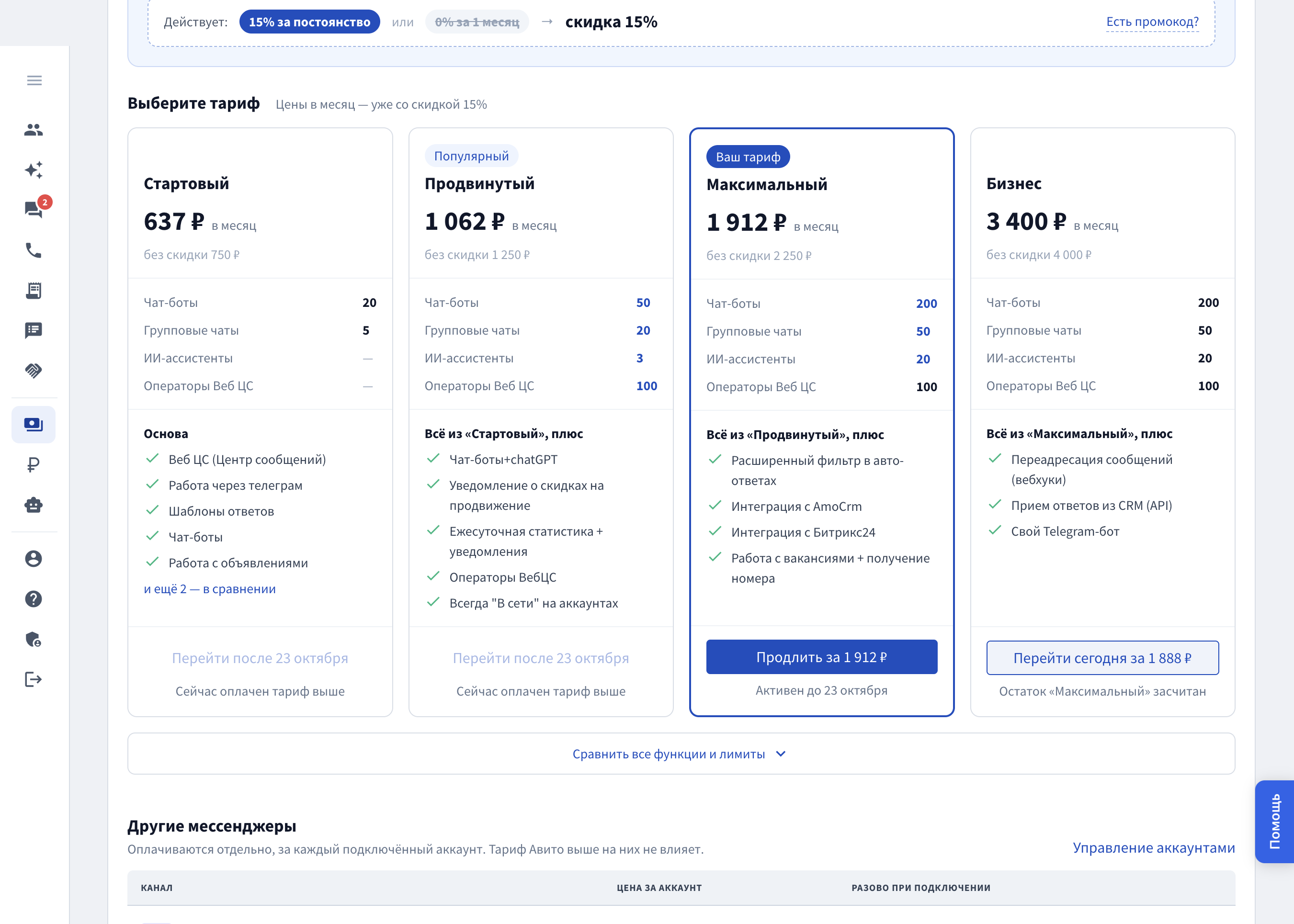Select '15% за постоянство' discount pill
Screen dimensions: 1294x924
click(x=309, y=22)
